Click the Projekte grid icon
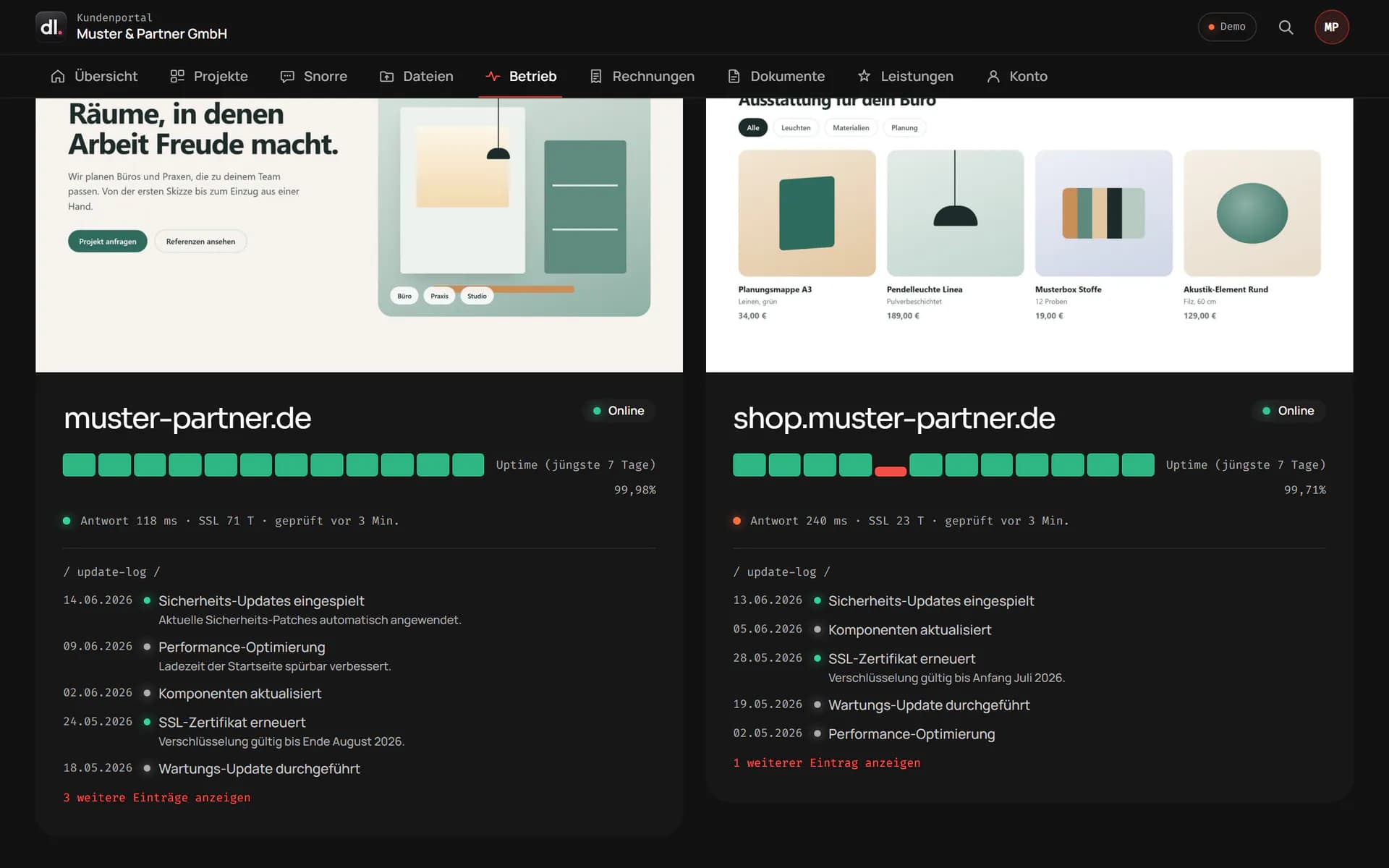The width and height of the screenshot is (1389, 868). 177,76
